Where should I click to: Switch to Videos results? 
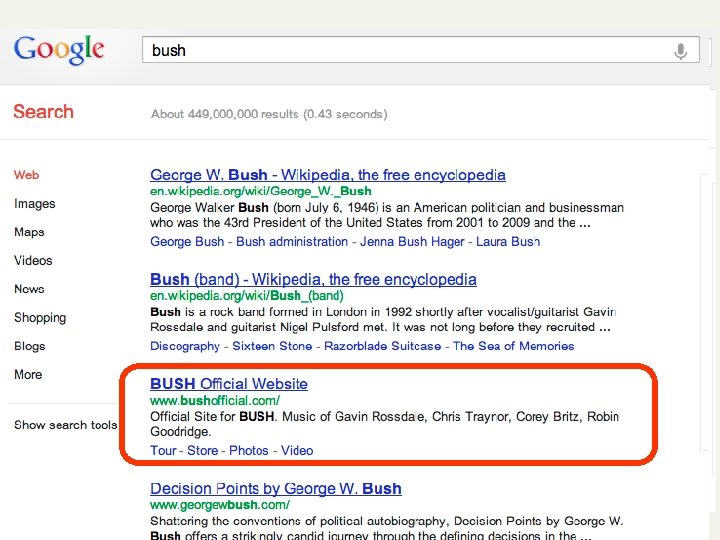click(33, 260)
